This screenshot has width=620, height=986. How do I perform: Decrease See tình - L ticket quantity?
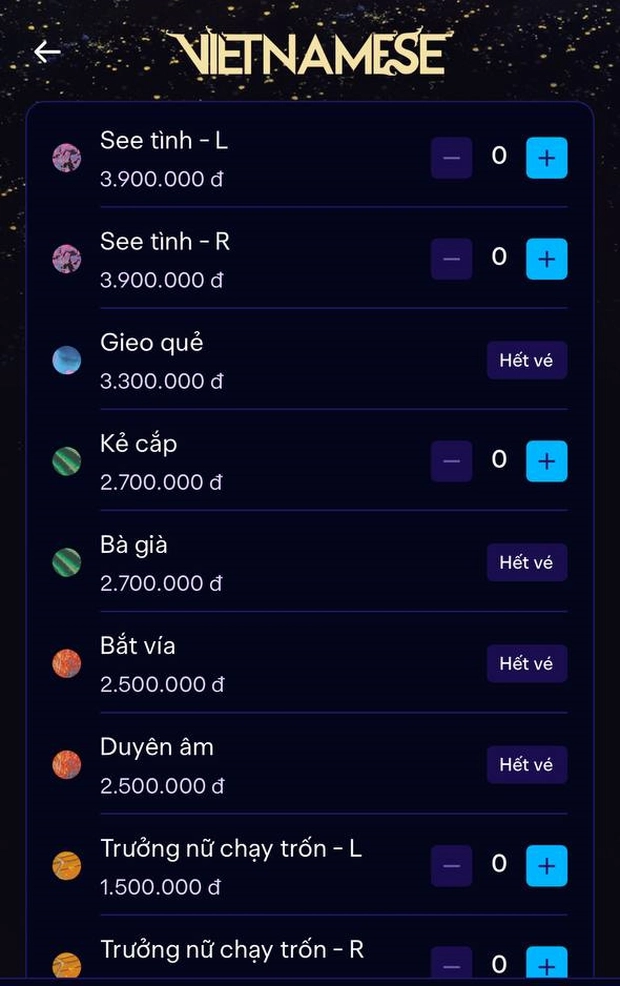point(451,158)
